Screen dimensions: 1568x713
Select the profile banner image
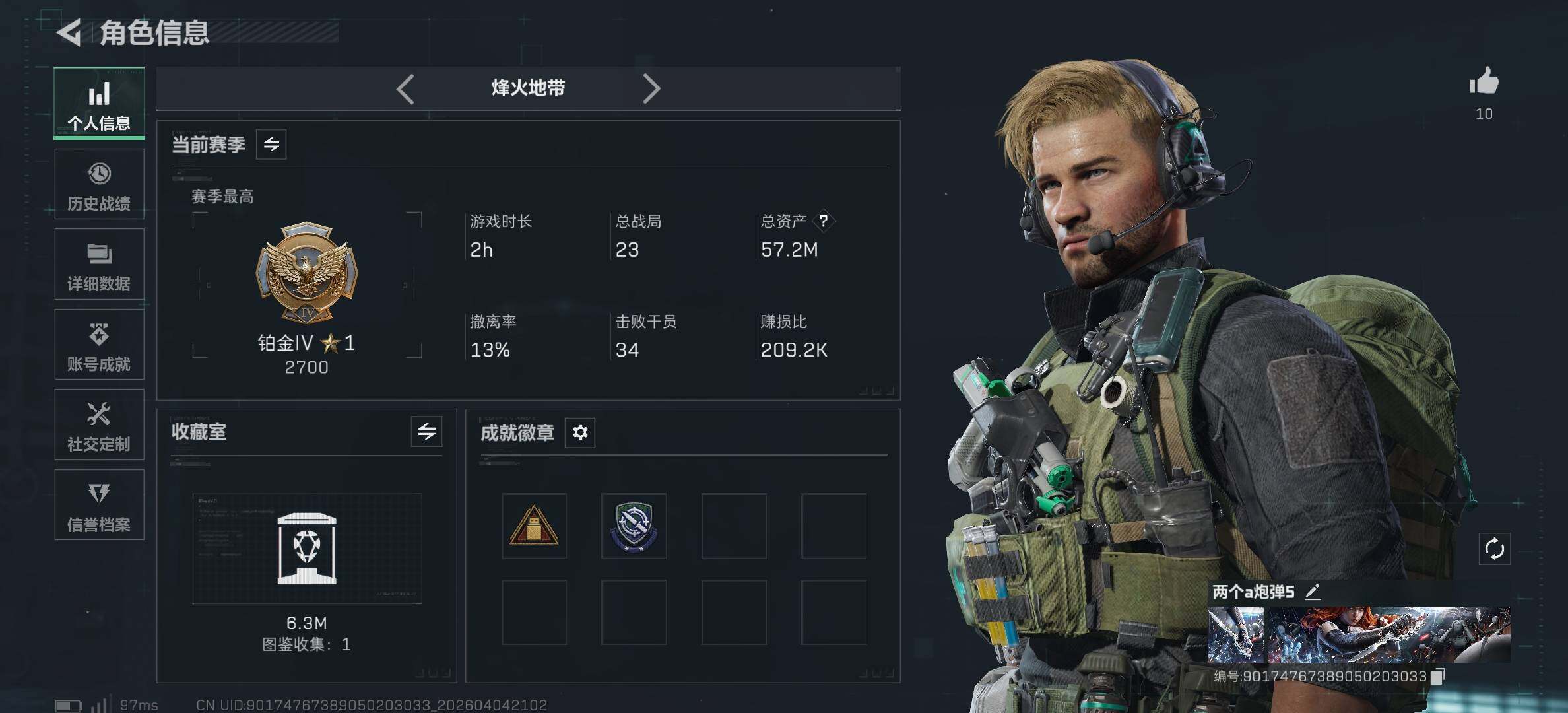coord(1359,634)
